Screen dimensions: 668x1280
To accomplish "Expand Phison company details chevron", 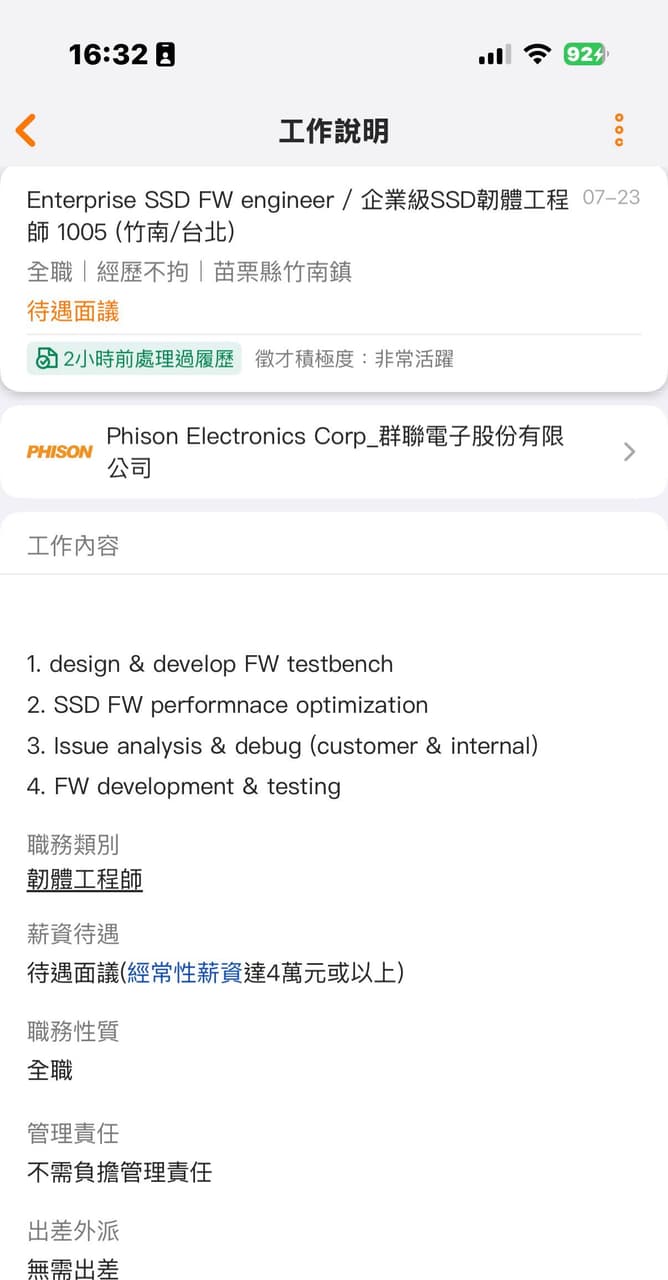I will point(629,452).
